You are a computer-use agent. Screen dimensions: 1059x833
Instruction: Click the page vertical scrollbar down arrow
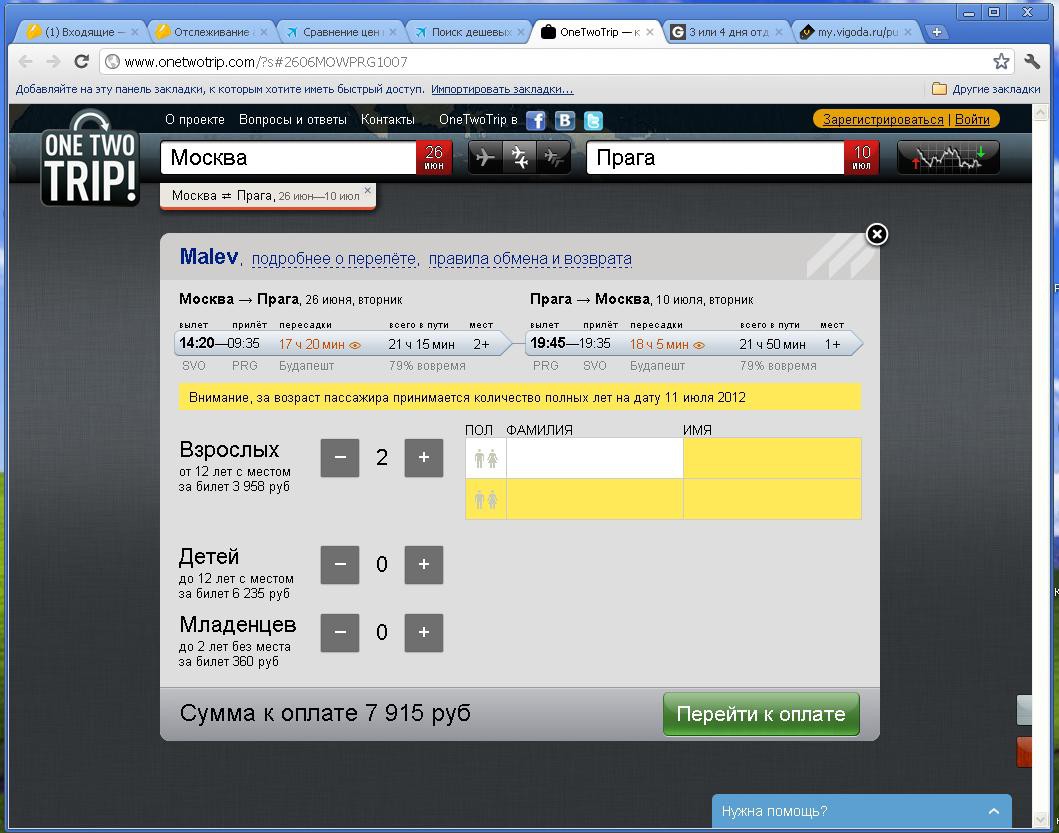(x=1040, y=819)
